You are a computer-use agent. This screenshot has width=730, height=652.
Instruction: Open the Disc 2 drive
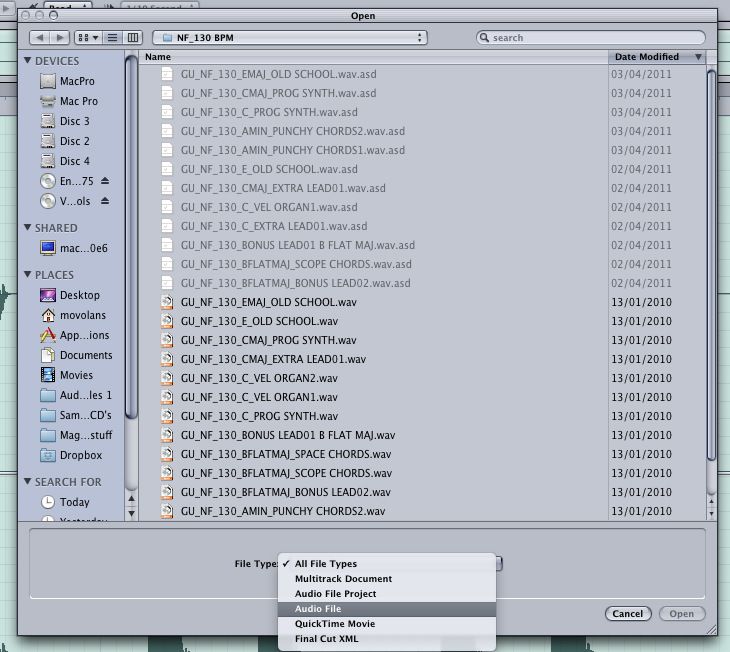point(65,141)
